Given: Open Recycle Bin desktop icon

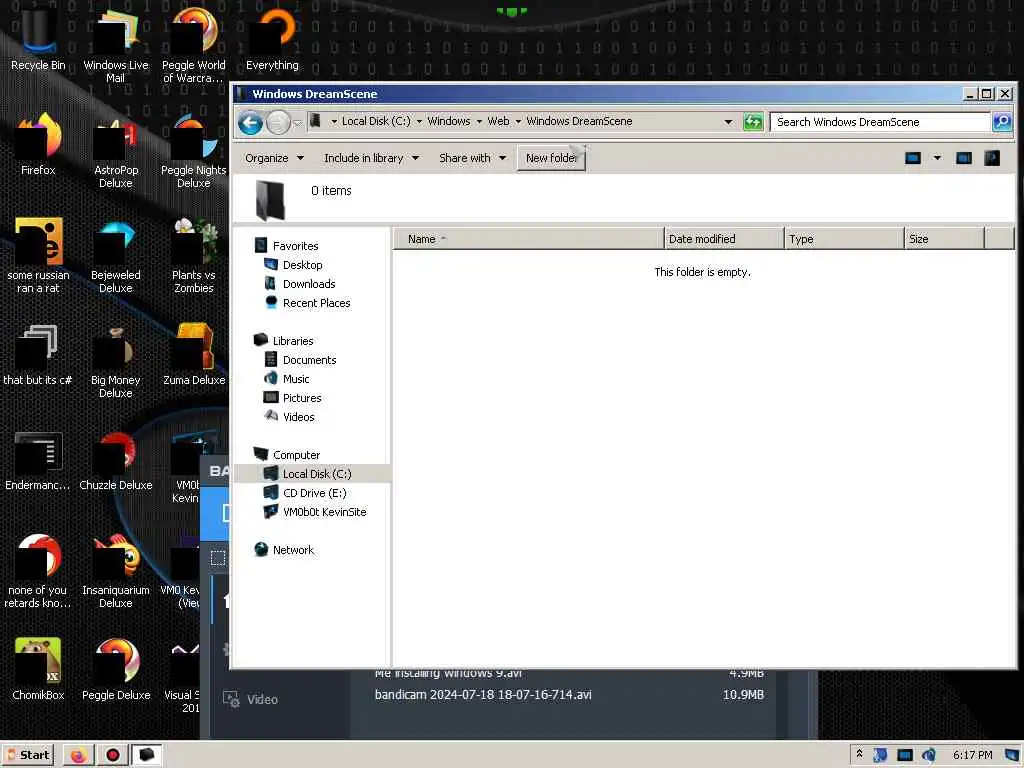Looking at the screenshot, I should click(38, 39).
